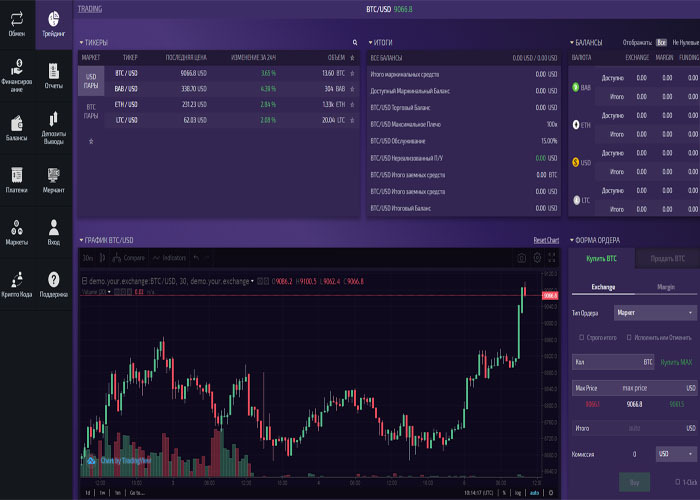The image size is (700, 500).
Task: Expand the Тип Ордера dropdown
Action: click(654, 313)
